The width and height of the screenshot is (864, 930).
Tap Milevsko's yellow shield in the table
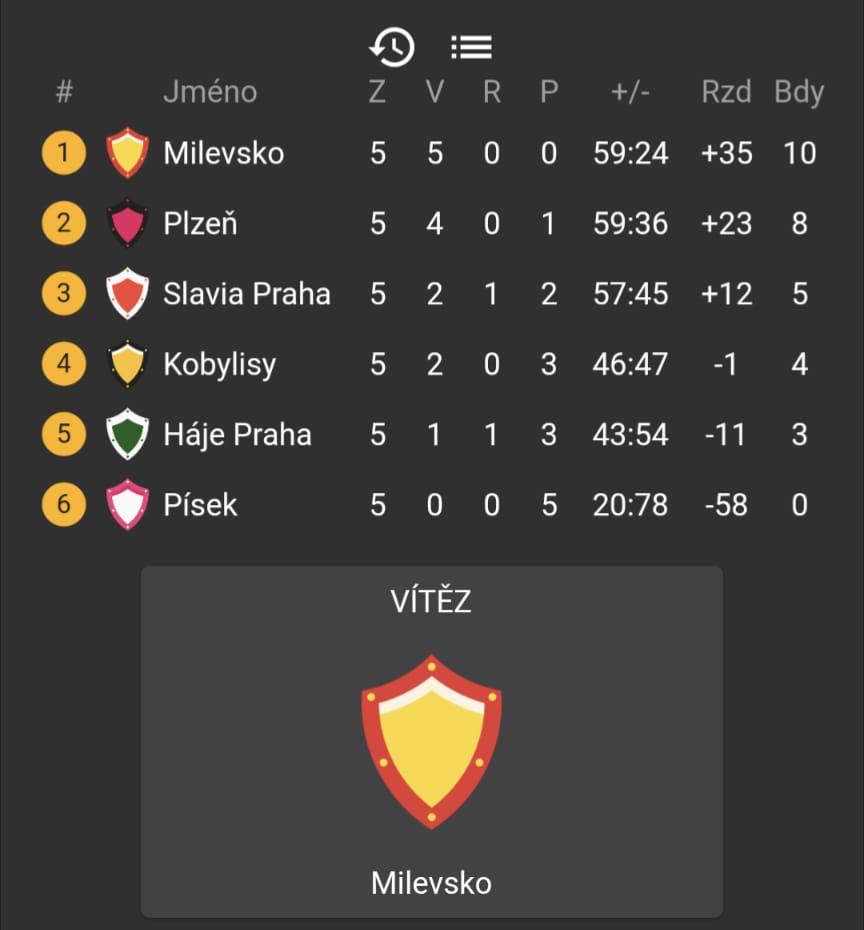(127, 153)
